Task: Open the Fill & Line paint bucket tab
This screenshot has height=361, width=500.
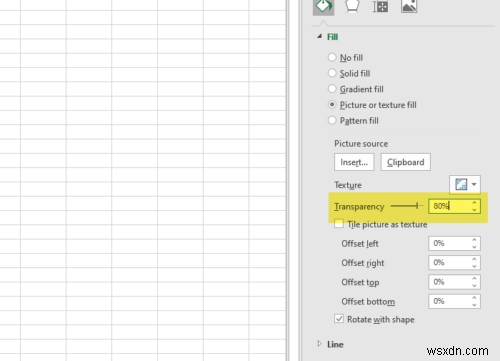Action: (x=323, y=7)
